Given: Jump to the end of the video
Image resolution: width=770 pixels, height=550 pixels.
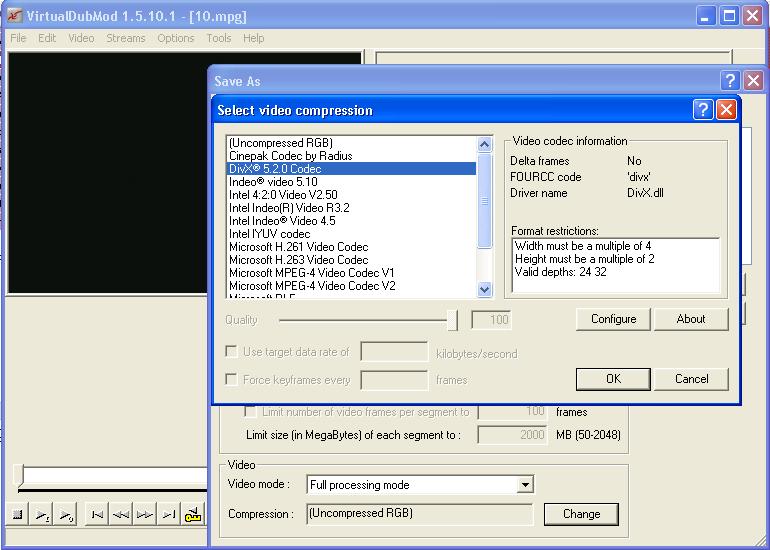Looking at the screenshot, I should pos(169,515).
